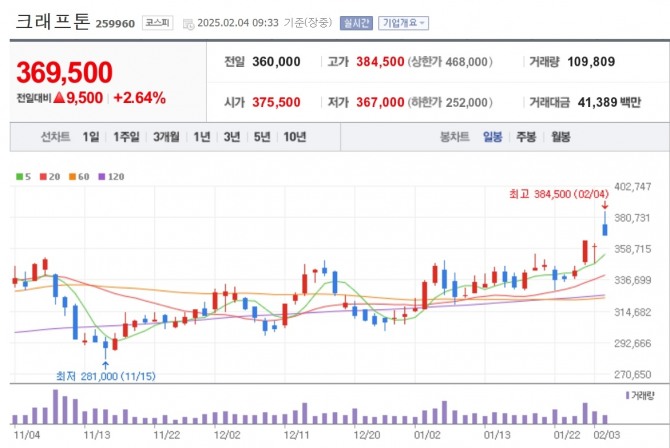Click the stock code 259960

115,24
